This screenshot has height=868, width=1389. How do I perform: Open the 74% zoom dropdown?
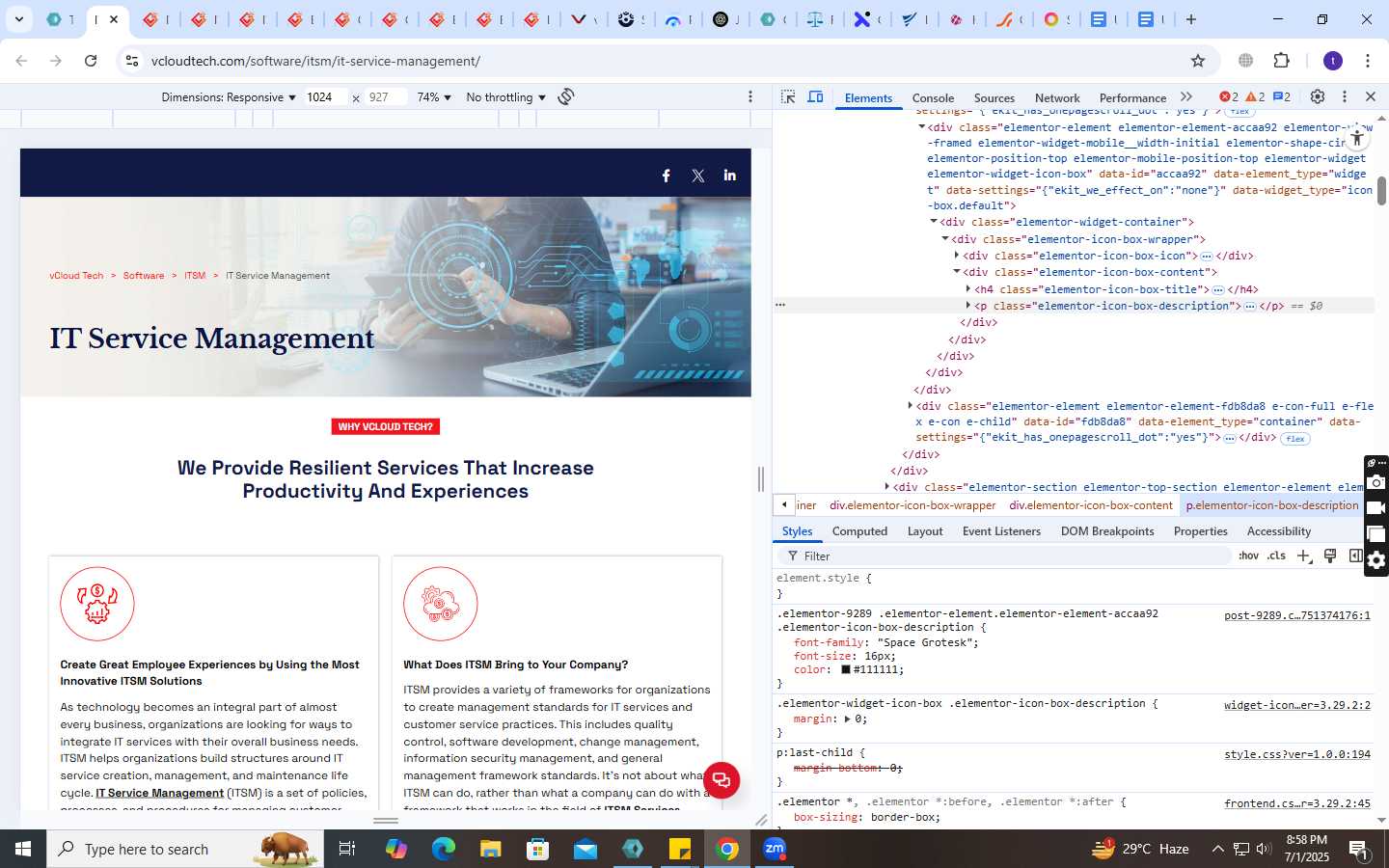point(434,97)
